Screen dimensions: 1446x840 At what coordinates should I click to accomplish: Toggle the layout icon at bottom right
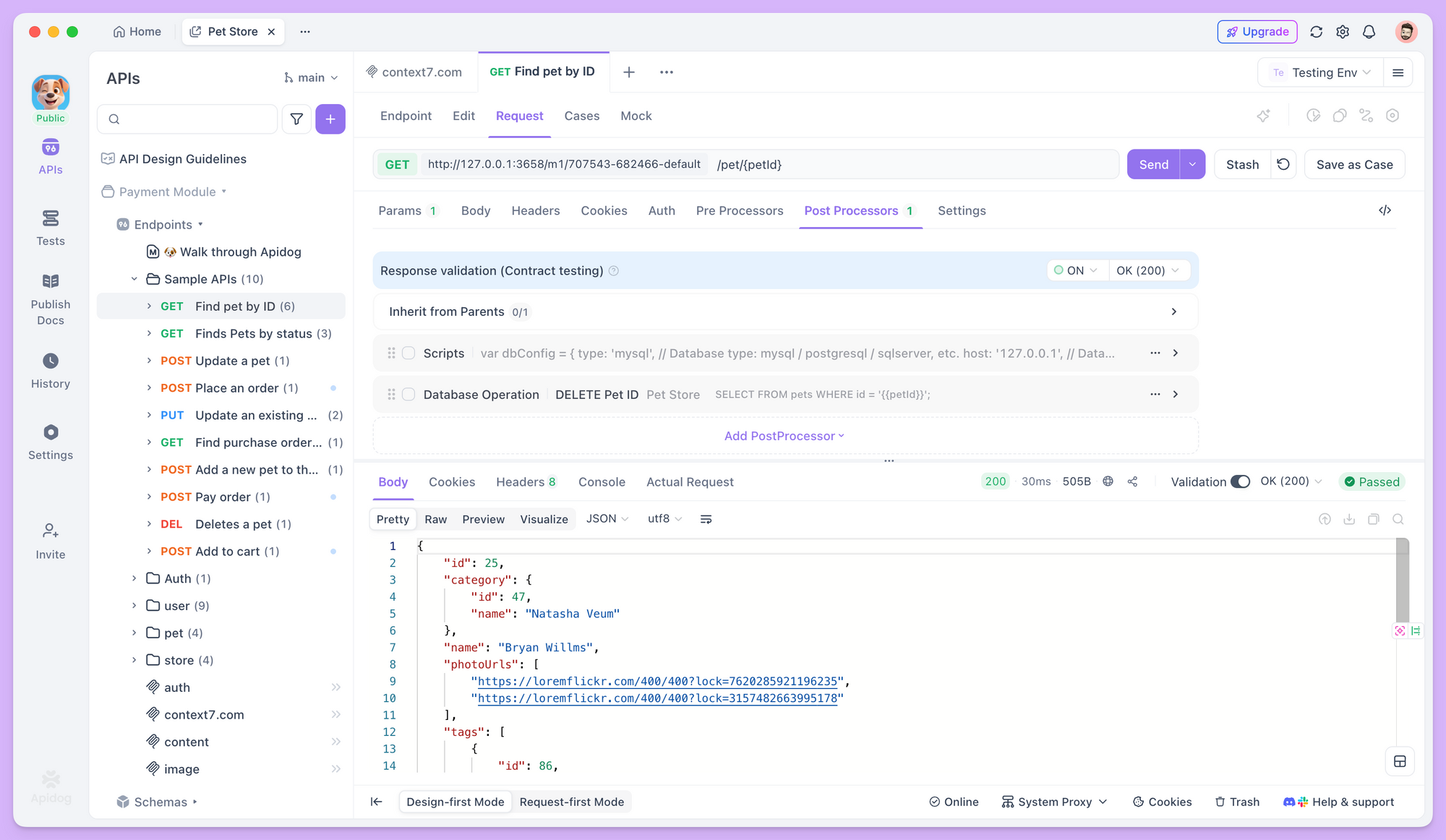(x=1400, y=761)
